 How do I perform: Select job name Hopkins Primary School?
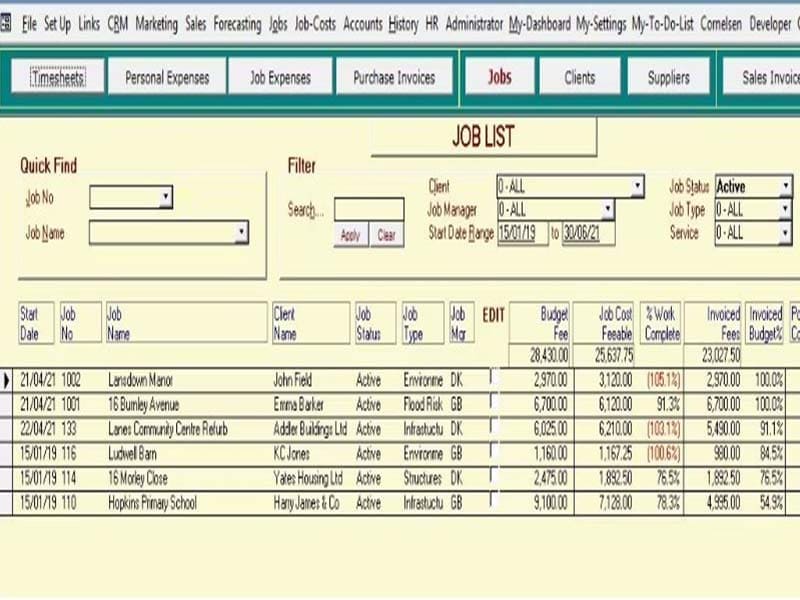click(153, 503)
